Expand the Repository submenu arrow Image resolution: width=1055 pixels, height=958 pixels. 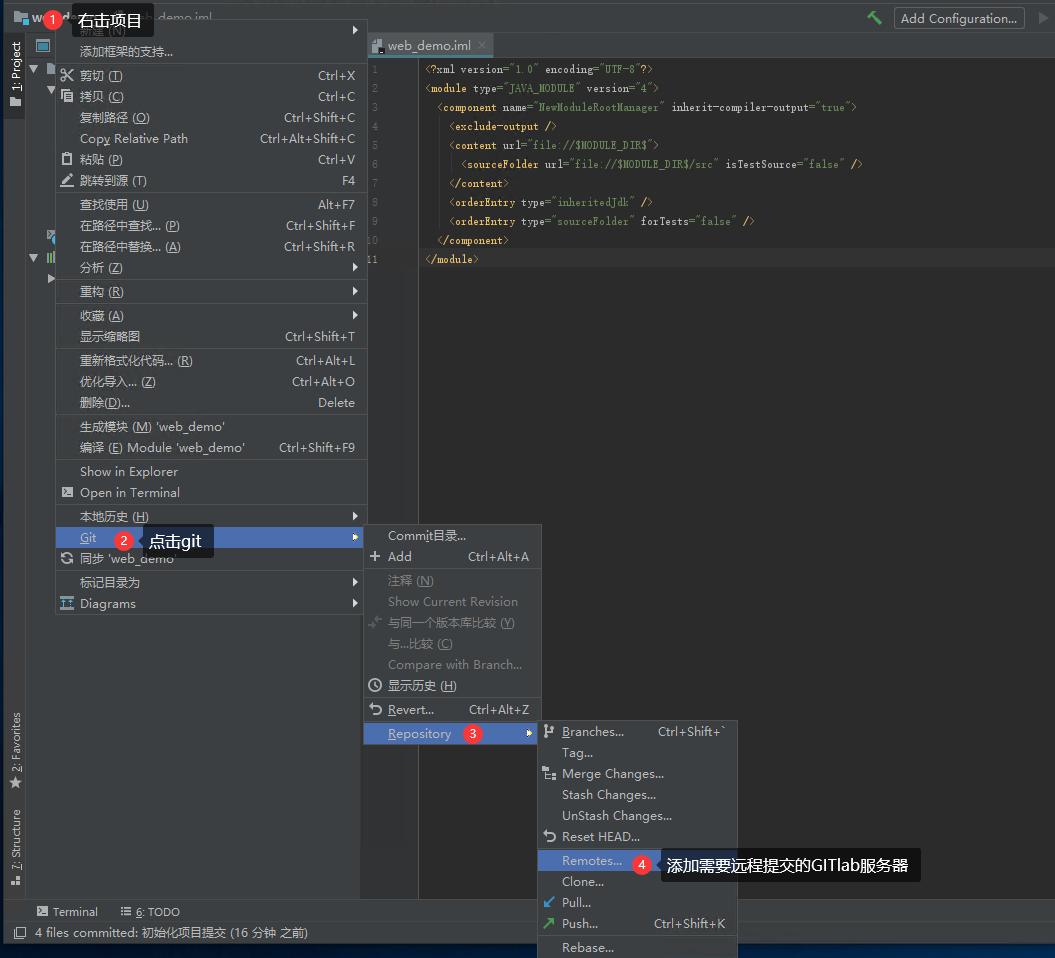tap(530, 733)
